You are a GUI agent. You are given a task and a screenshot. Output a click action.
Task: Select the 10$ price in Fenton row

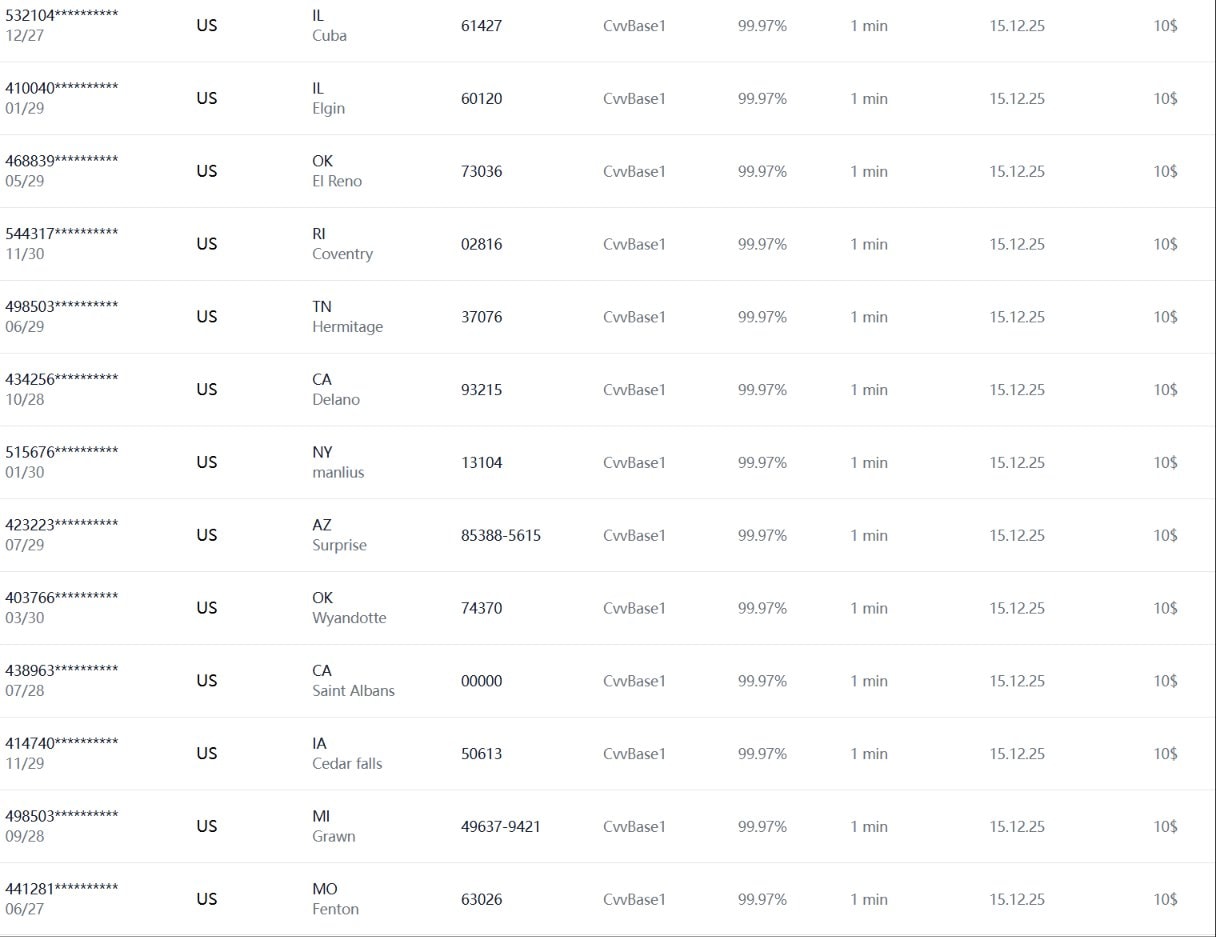click(x=1165, y=899)
